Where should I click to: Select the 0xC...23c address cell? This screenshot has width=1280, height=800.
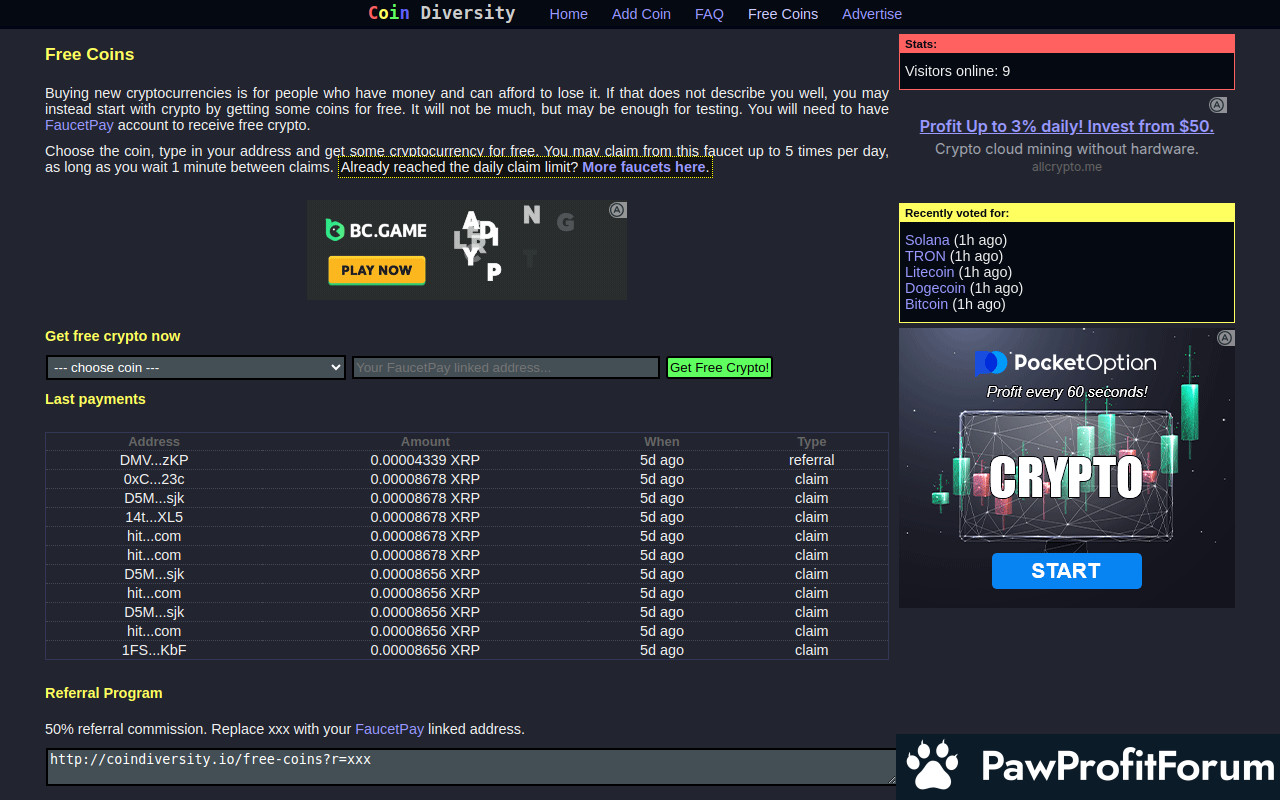[154, 479]
